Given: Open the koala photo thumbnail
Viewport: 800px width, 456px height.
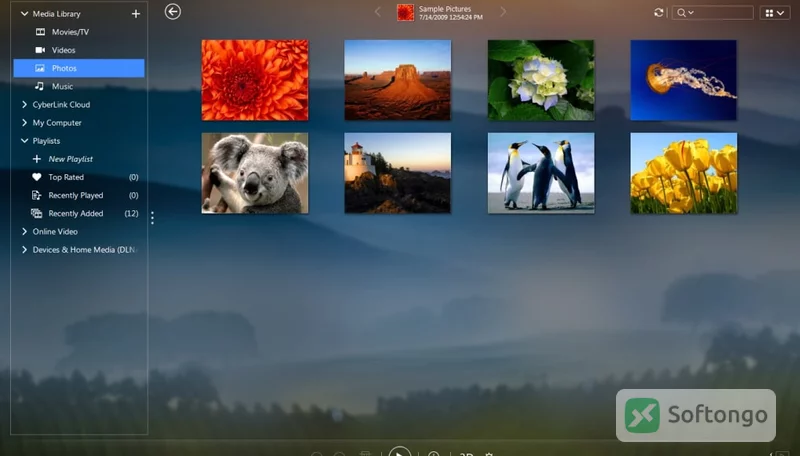Looking at the screenshot, I should click(x=255, y=173).
